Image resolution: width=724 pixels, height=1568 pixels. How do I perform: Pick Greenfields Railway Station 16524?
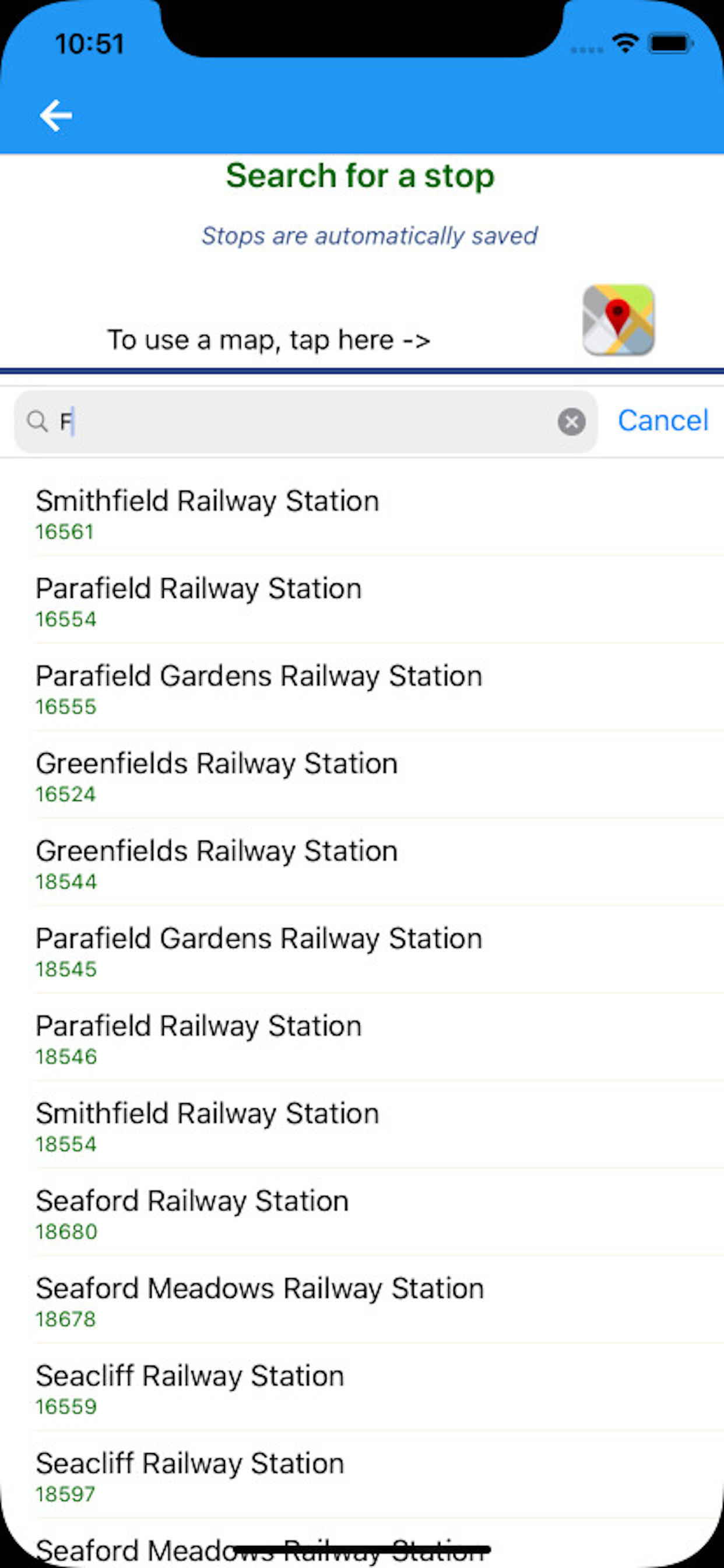[362, 775]
